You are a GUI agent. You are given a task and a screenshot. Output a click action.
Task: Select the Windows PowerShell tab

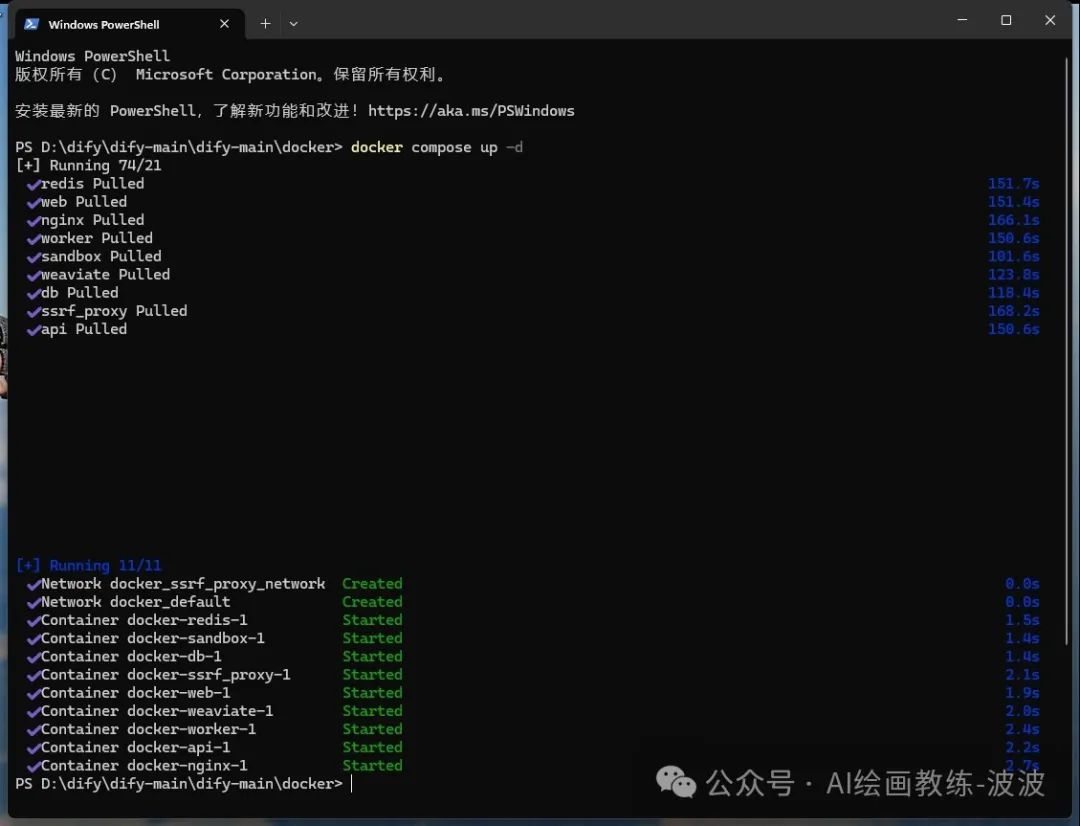click(129, 24)
